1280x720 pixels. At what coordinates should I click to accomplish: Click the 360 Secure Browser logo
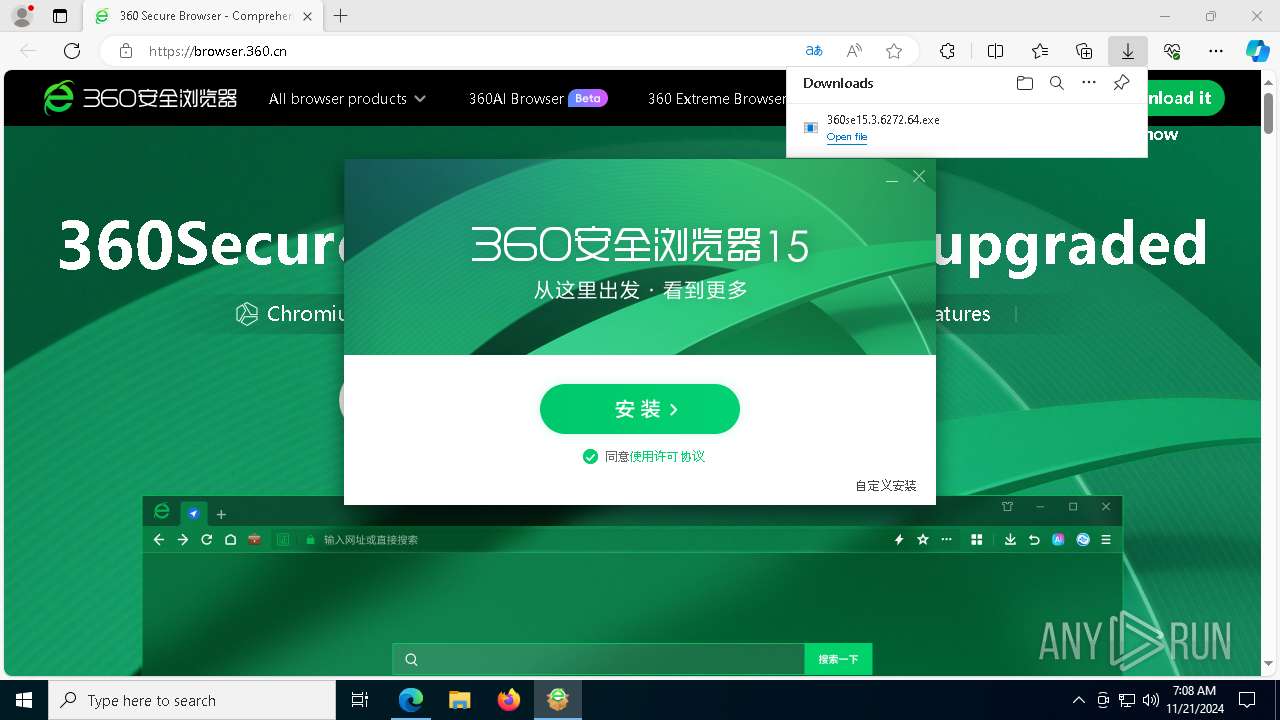[x=140, y=97]
